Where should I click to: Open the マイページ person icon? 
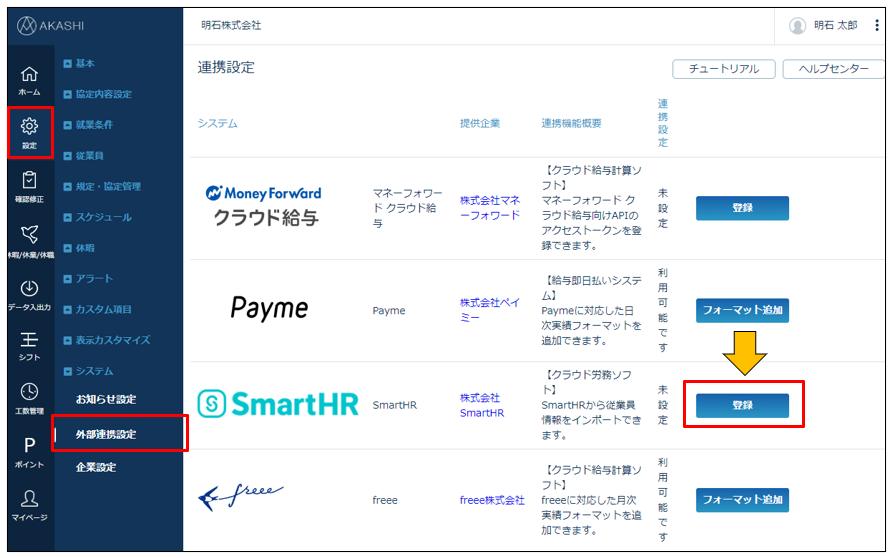[x=29, y=503]
